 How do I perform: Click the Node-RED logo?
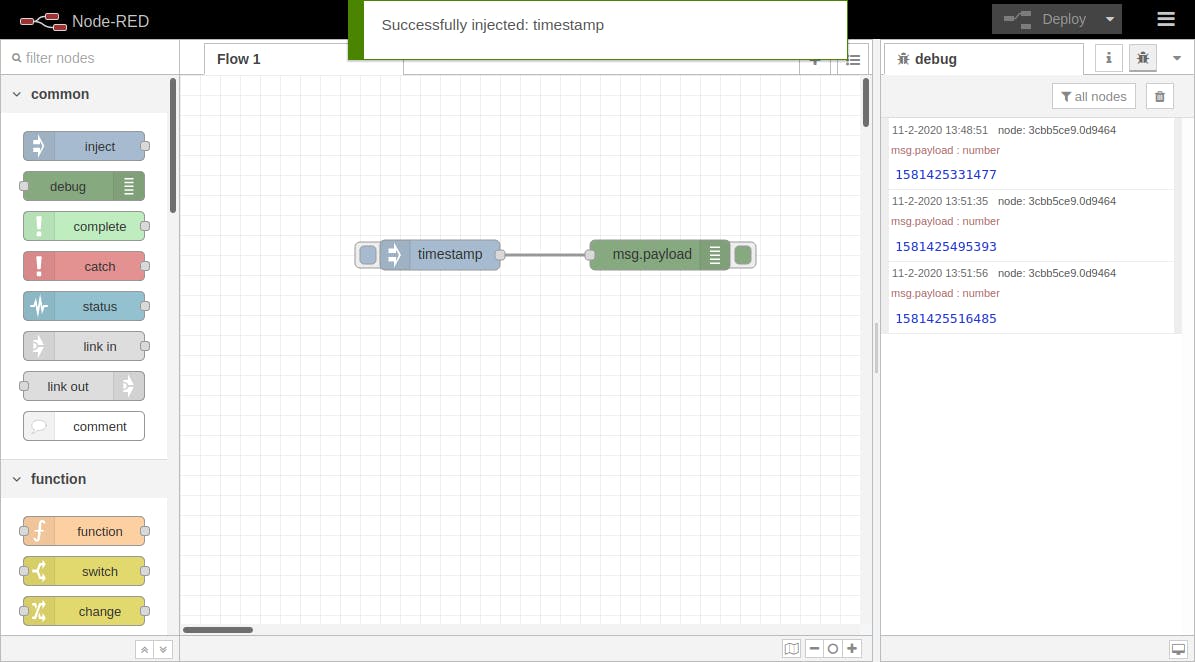pos(84,21)
